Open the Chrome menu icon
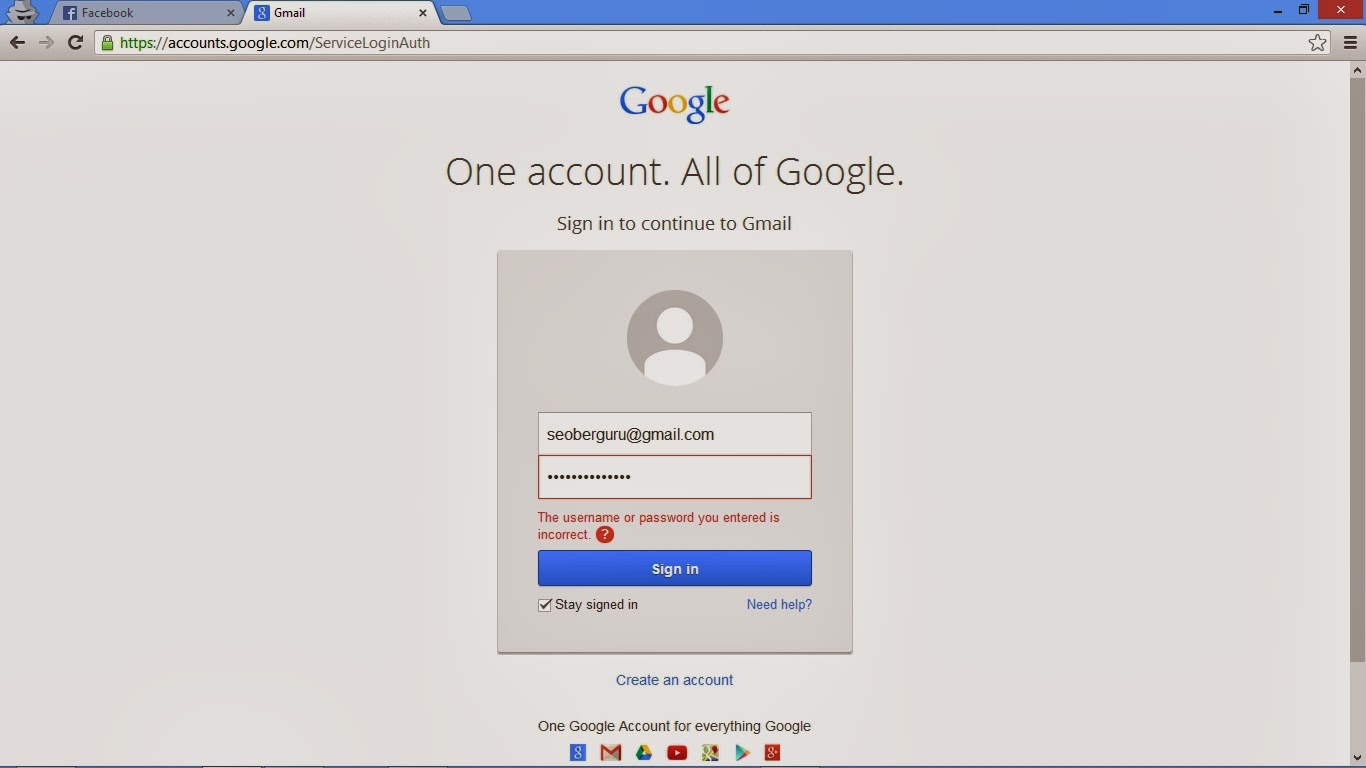This screenshot has height=768, width=1366. point(1351,42)
